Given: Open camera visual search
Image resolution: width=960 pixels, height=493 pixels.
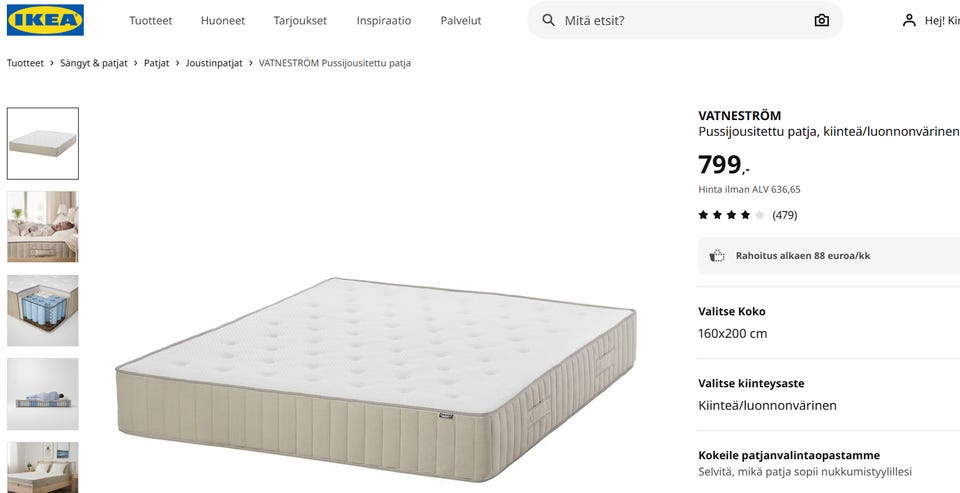Looking at the screenshot, I should click(x=821, y=20).
